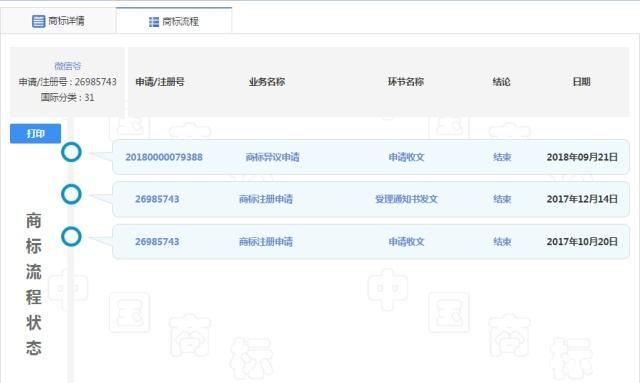Viewport: 640px width, 383px height.
Task: Open the 商标详情 tab
Action: [x=58, y=21]
